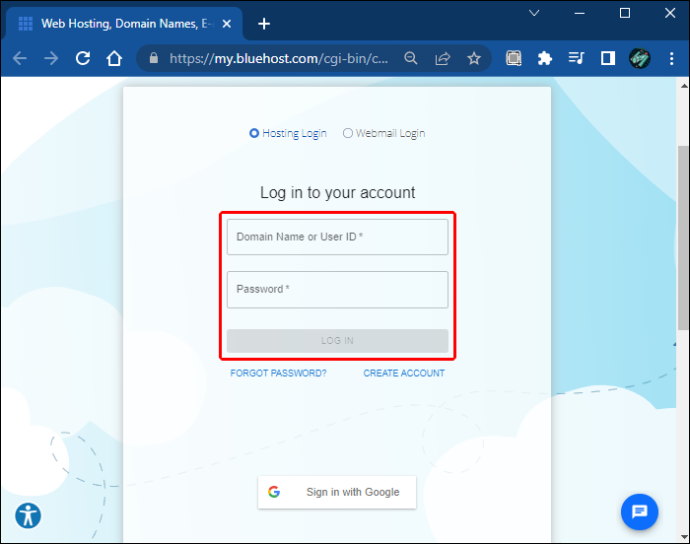The image size is (690, 544).
Task: Share this page icon
Action: [442, 58]
